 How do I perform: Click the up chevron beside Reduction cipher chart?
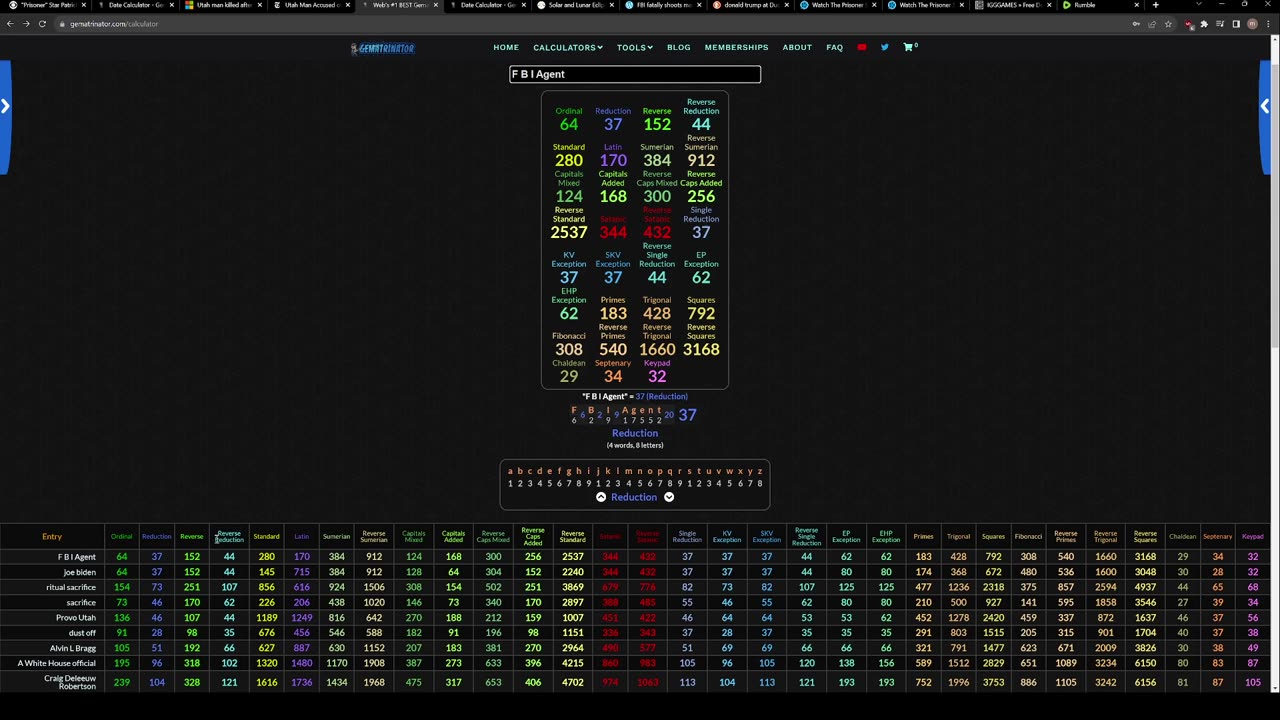pyautogui.click(x=601, y=497)
